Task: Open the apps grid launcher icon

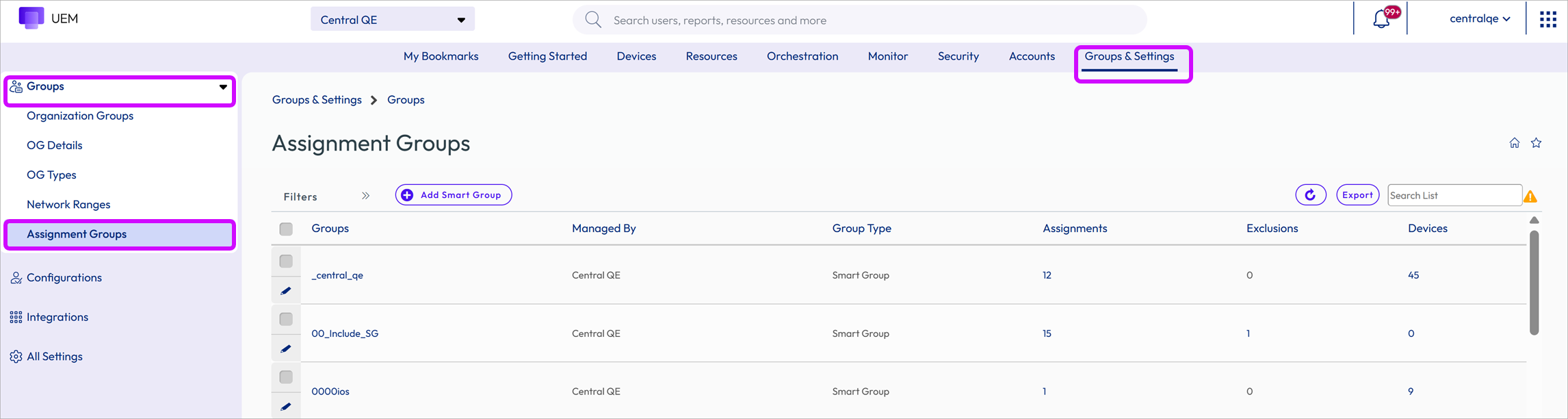Action: (x=1548, y=19)
